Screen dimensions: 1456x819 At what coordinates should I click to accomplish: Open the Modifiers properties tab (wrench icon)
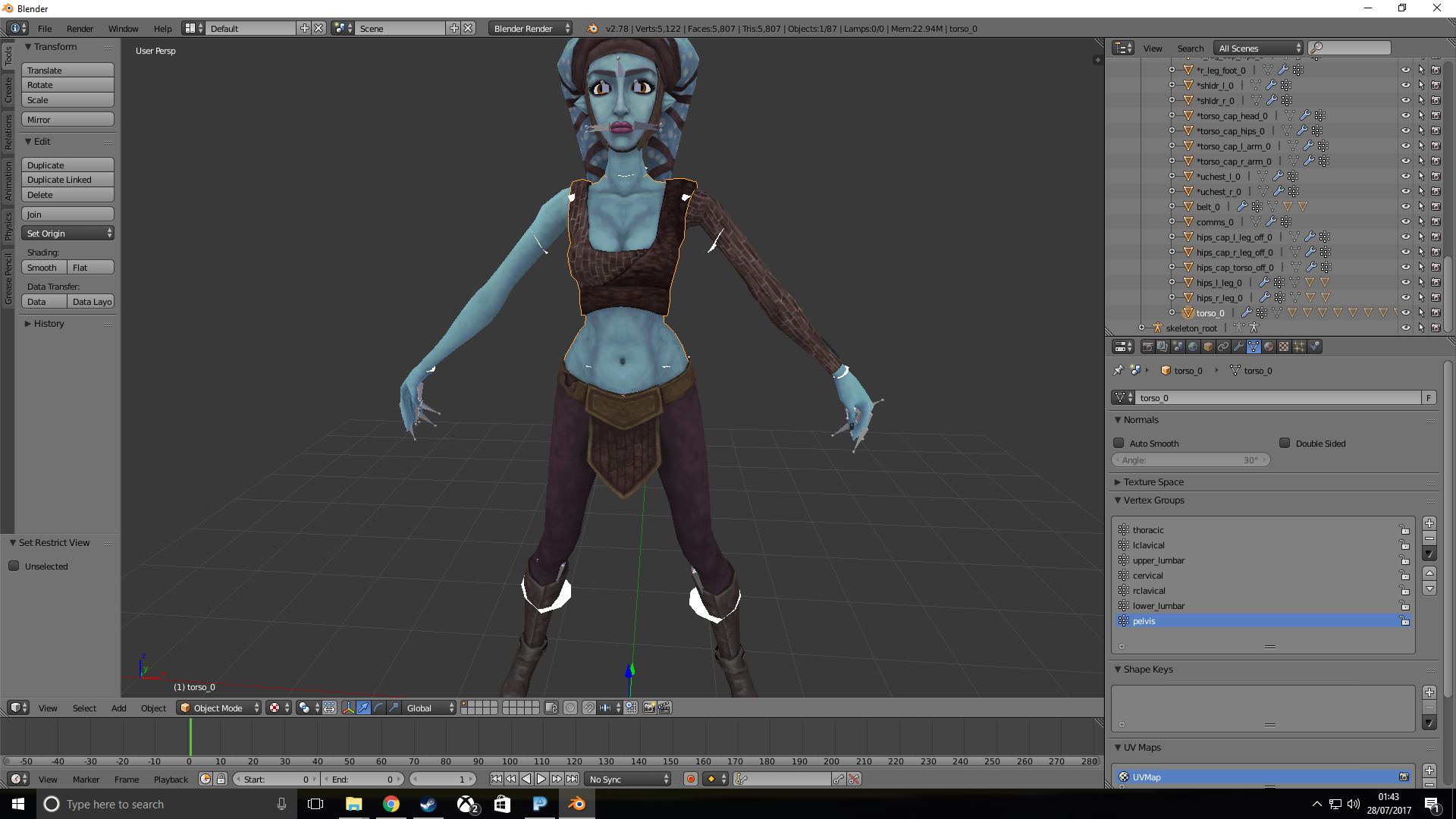pyautogui.click(x=1238, y=347)
